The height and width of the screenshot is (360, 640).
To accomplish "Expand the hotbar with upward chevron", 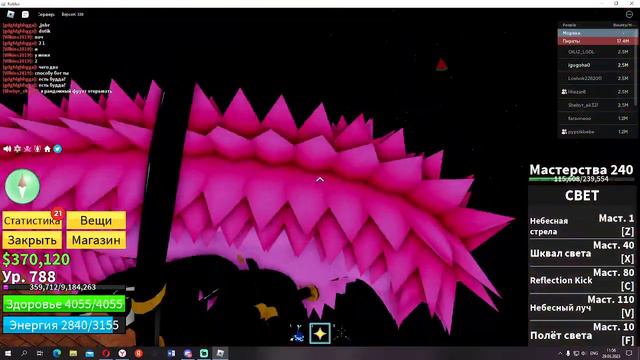I will (x=320, y=179).
